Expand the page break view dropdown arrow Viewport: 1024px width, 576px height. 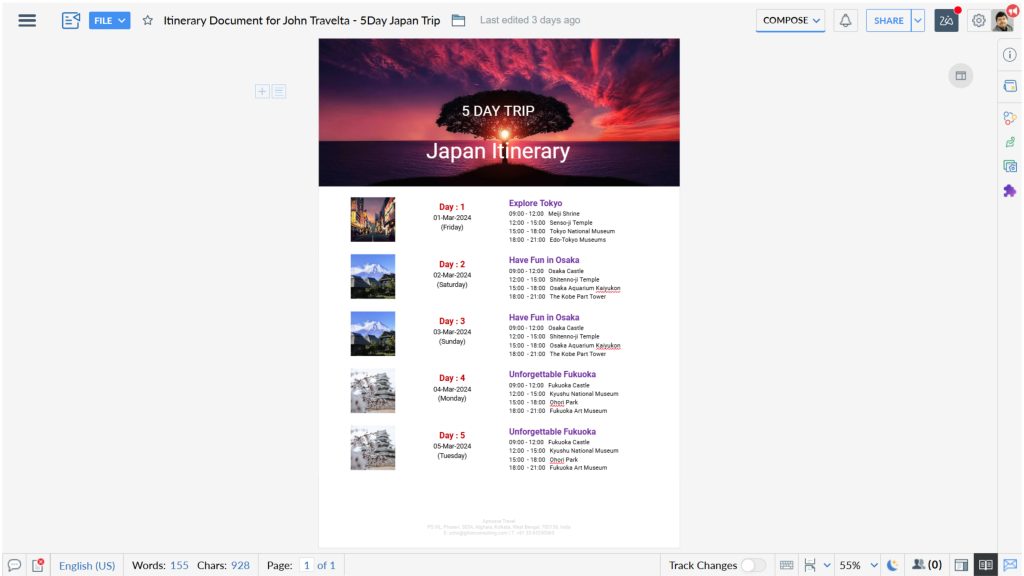click(827, 566)
